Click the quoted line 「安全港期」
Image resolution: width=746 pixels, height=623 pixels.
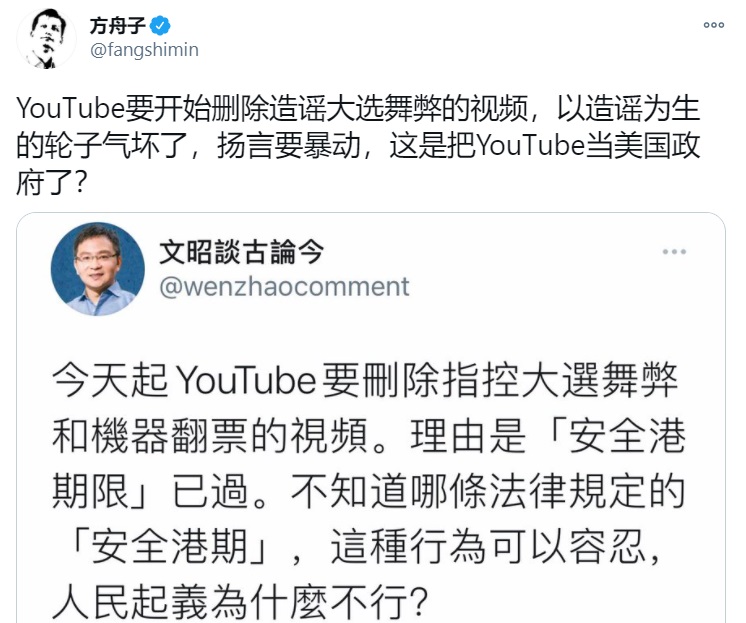click(167, 546)
